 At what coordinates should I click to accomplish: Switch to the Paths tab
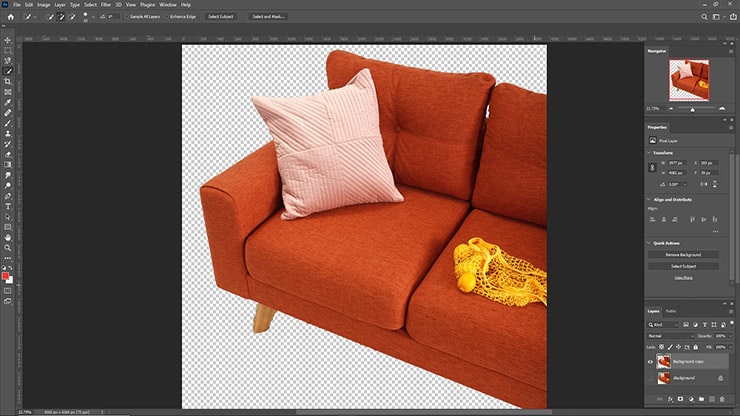click(x=671, y=311)
